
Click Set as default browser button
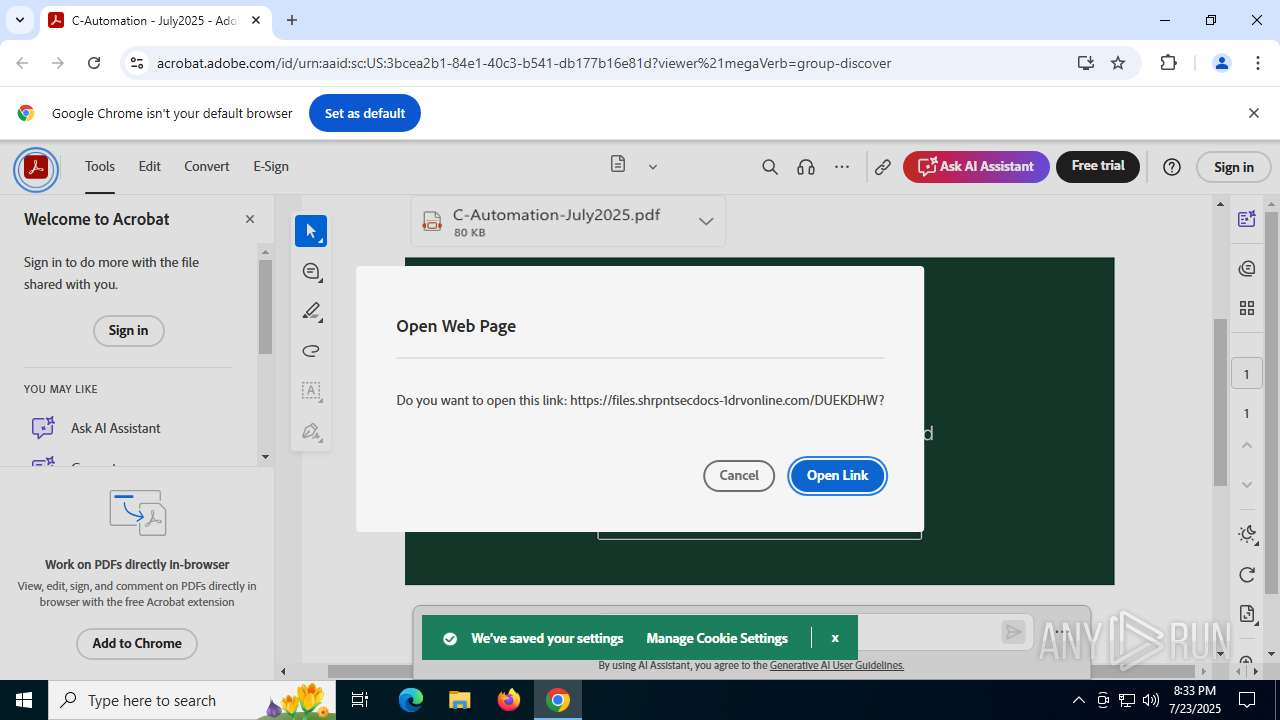pyautogui.click(x=365, y=113)
